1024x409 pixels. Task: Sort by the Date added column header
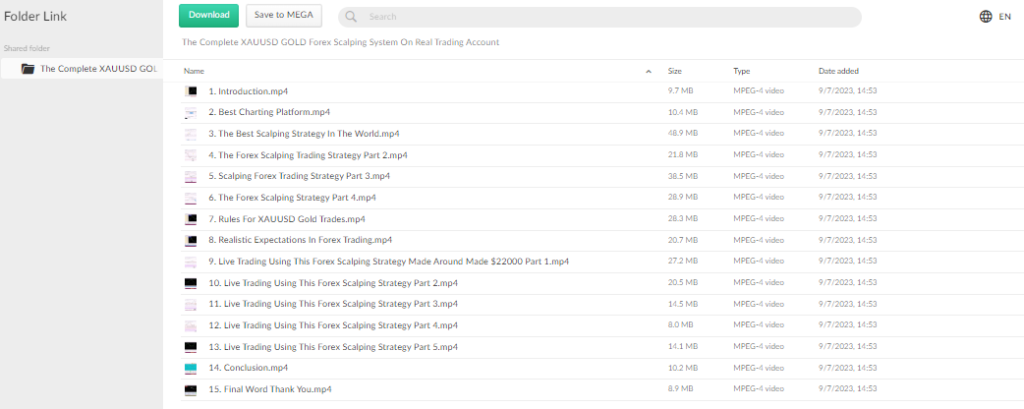click(839, 71)
